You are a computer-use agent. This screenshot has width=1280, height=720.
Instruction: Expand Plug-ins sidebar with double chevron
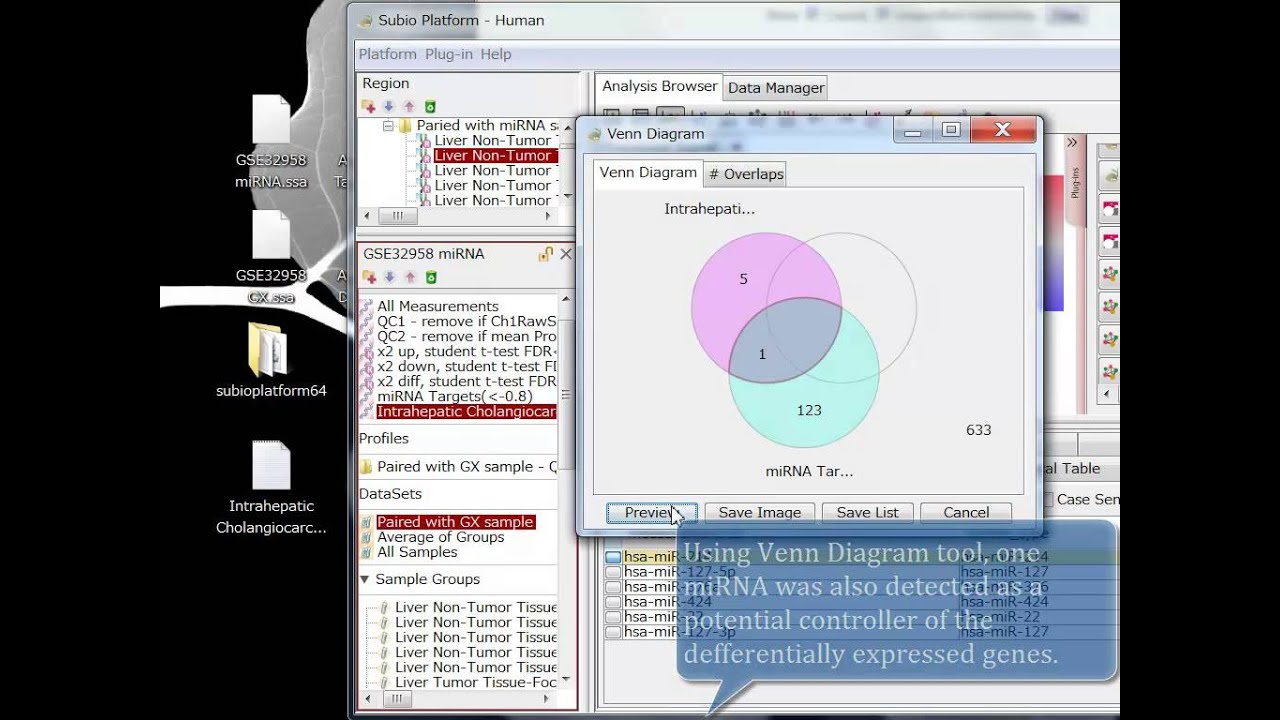click(1072, 143)
